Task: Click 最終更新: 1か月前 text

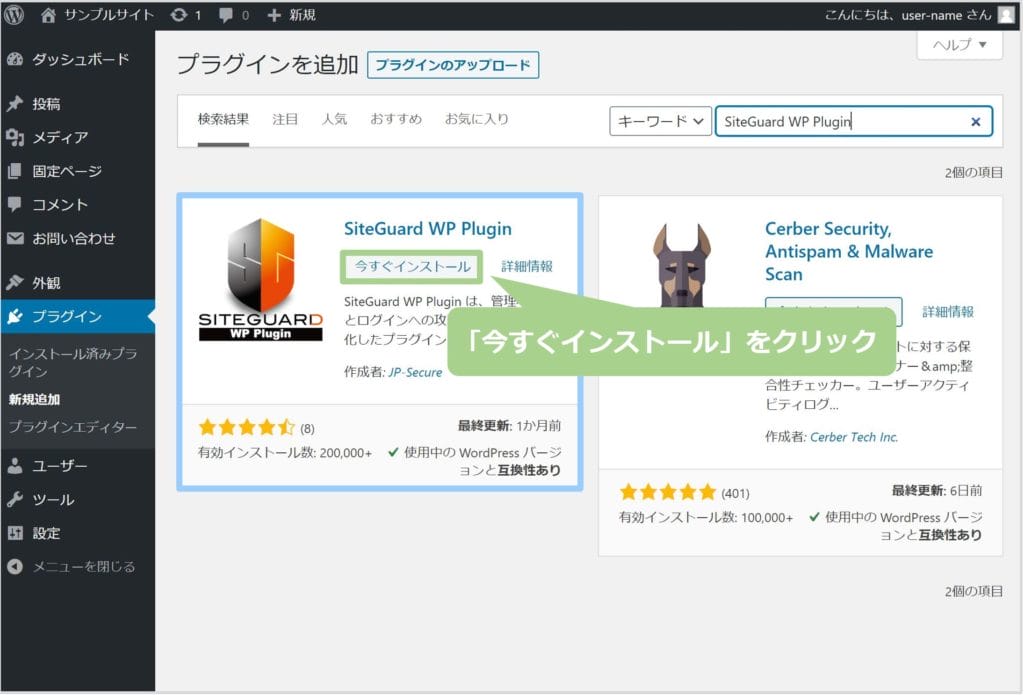Action: (509, 426)
